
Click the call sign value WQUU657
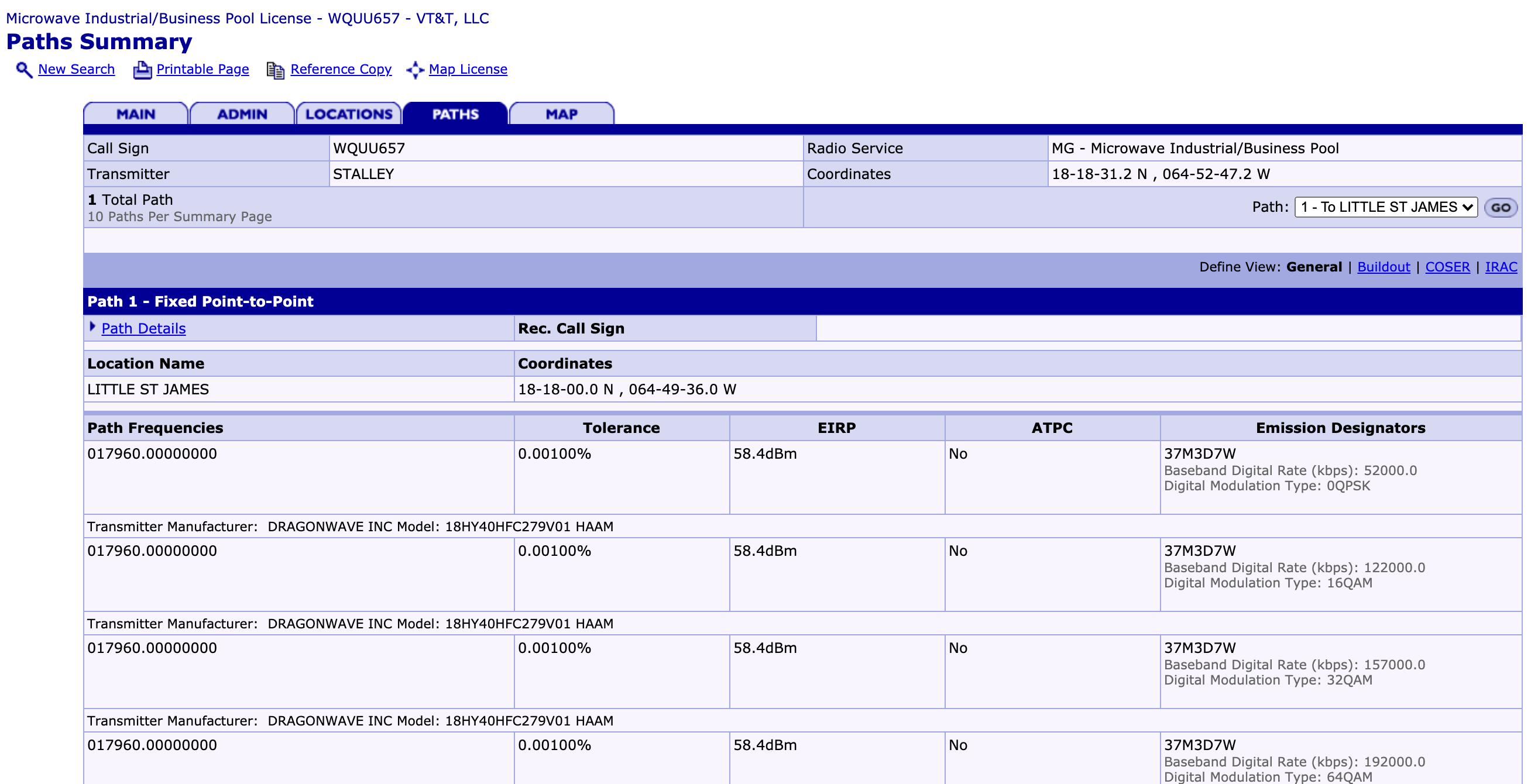coord(369,149)
